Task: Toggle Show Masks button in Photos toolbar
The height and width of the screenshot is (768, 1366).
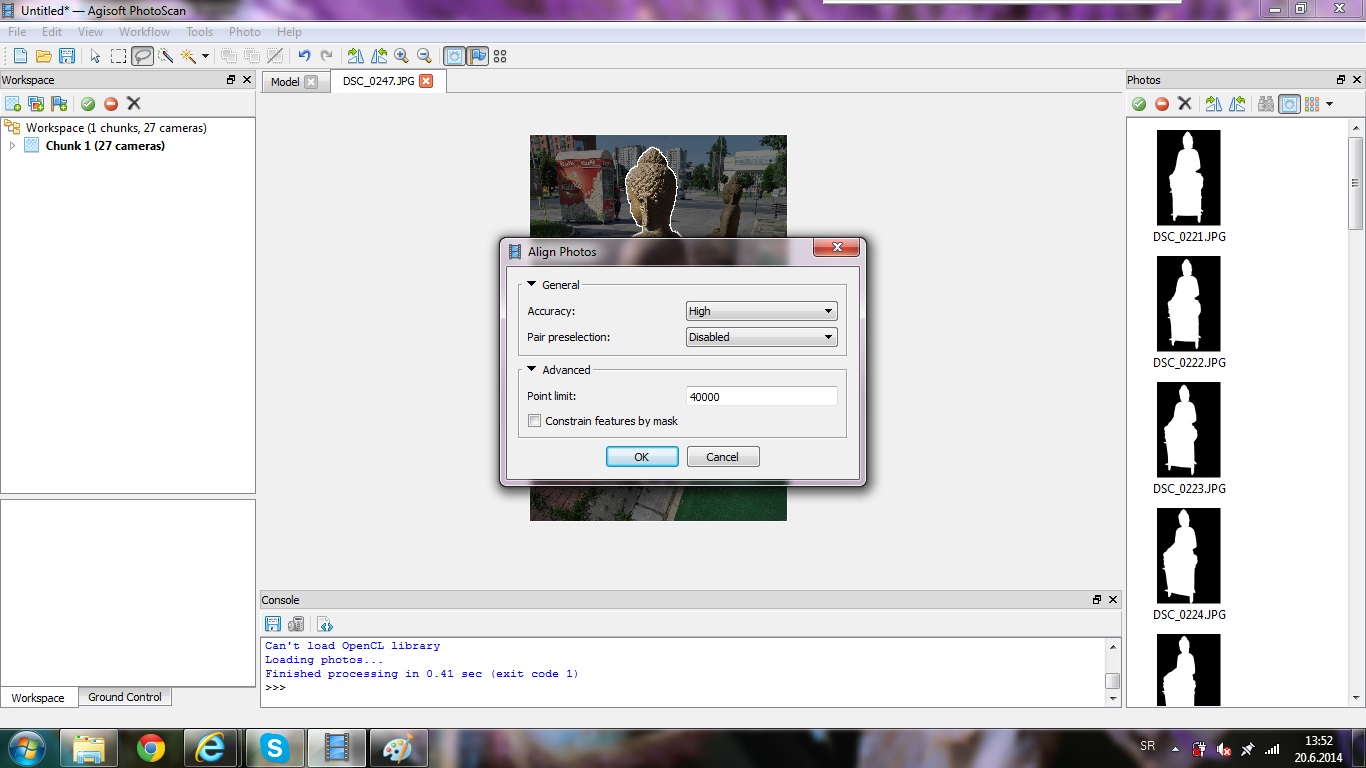Action: click(1290, 104)
